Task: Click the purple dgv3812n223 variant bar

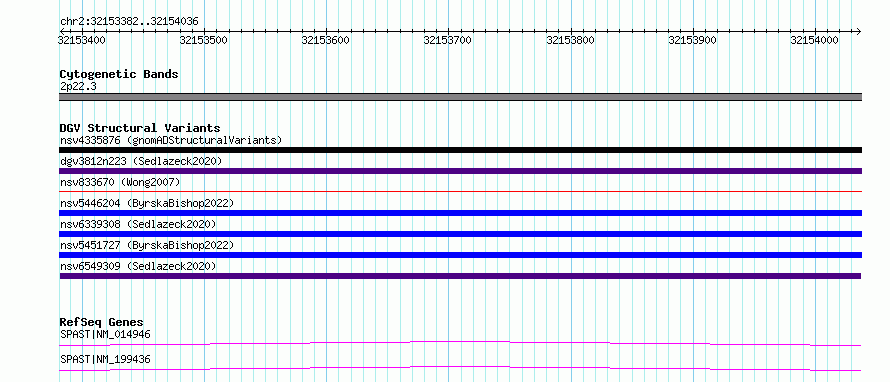Action: (460, 171)
